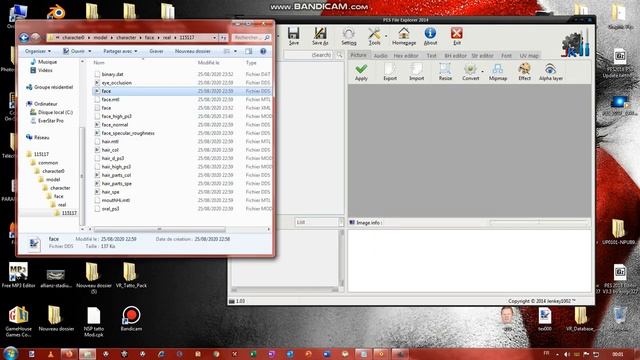
Task: Expand the address bar history dropdown
Action: (215, 38)
